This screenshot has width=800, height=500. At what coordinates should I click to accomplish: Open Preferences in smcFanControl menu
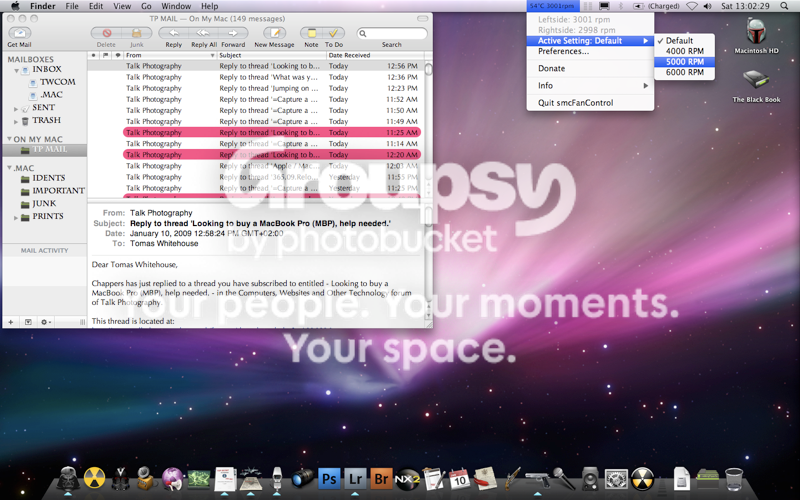point(590,51)
